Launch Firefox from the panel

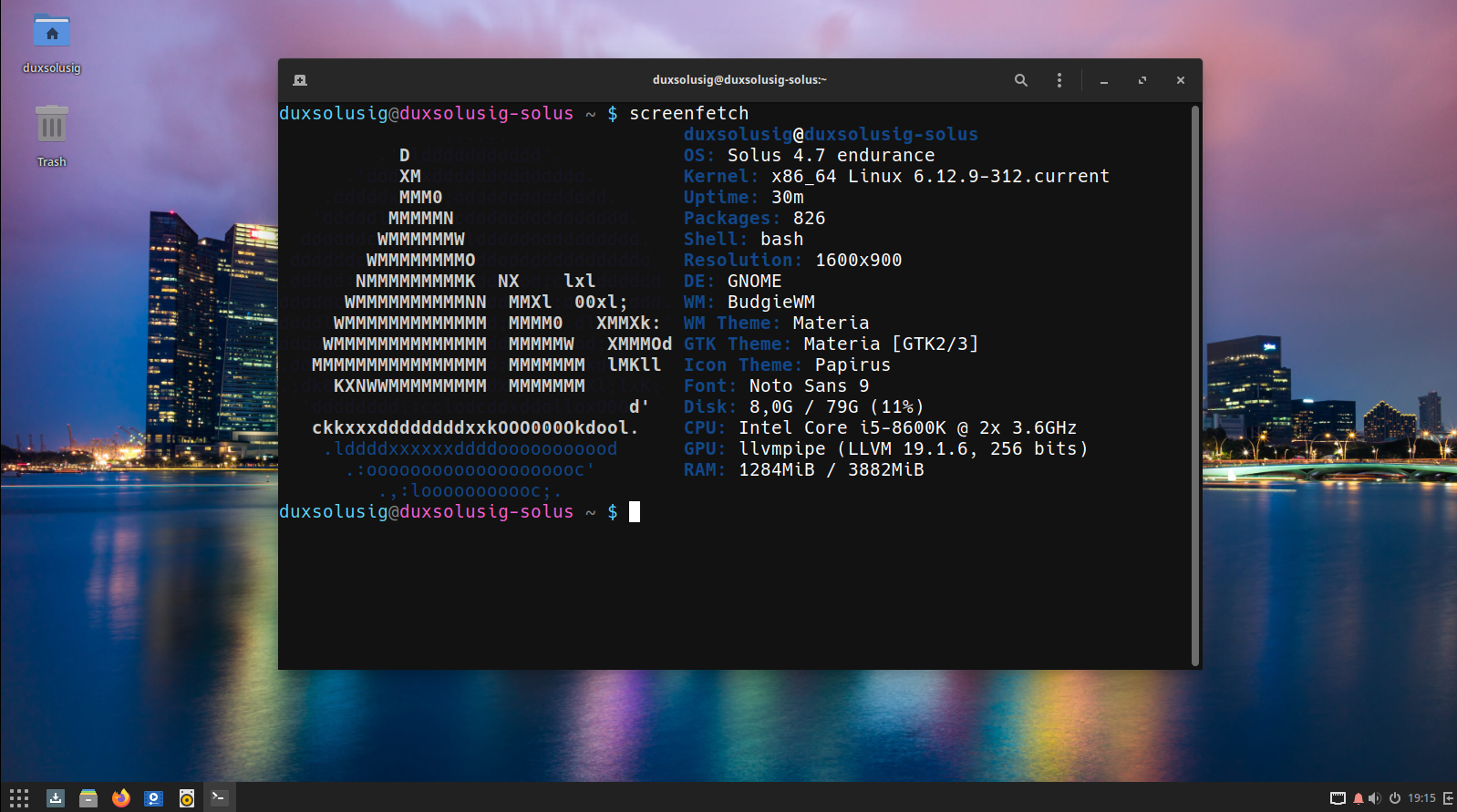click(x=121, y=798)
